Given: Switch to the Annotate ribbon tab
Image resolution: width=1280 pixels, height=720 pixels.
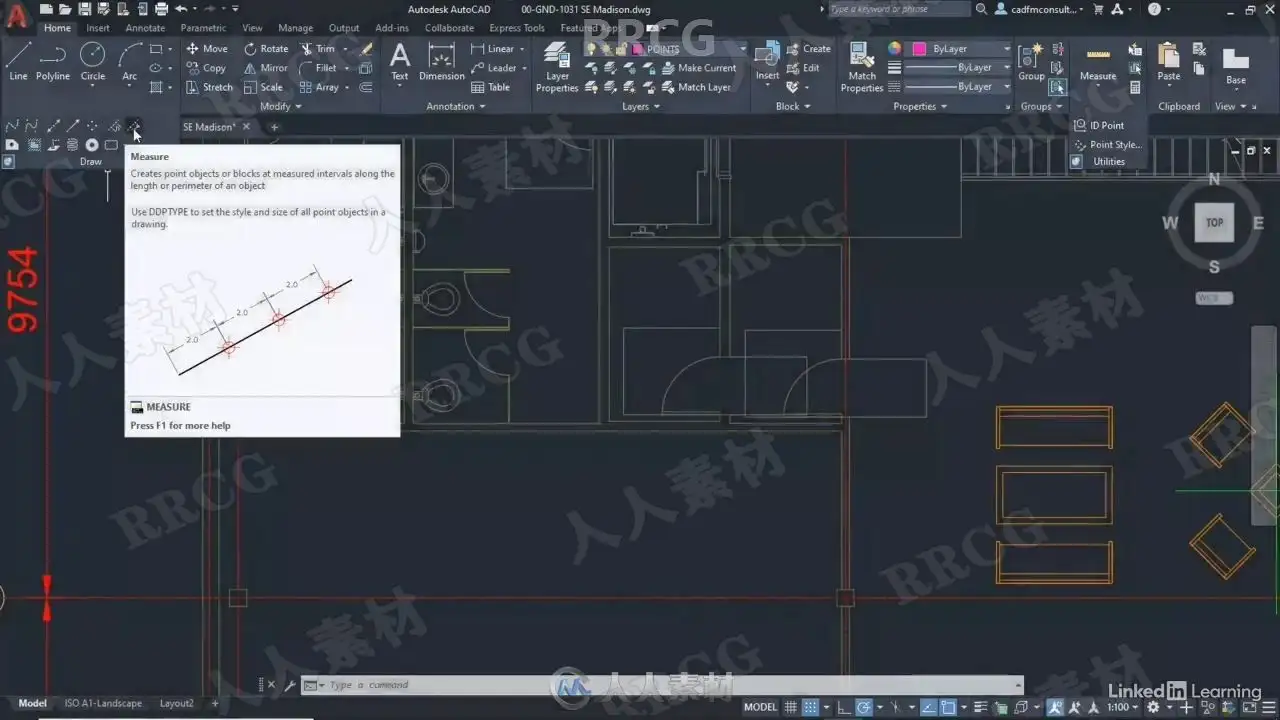Looking at the screenshot, I should (145, 28).
